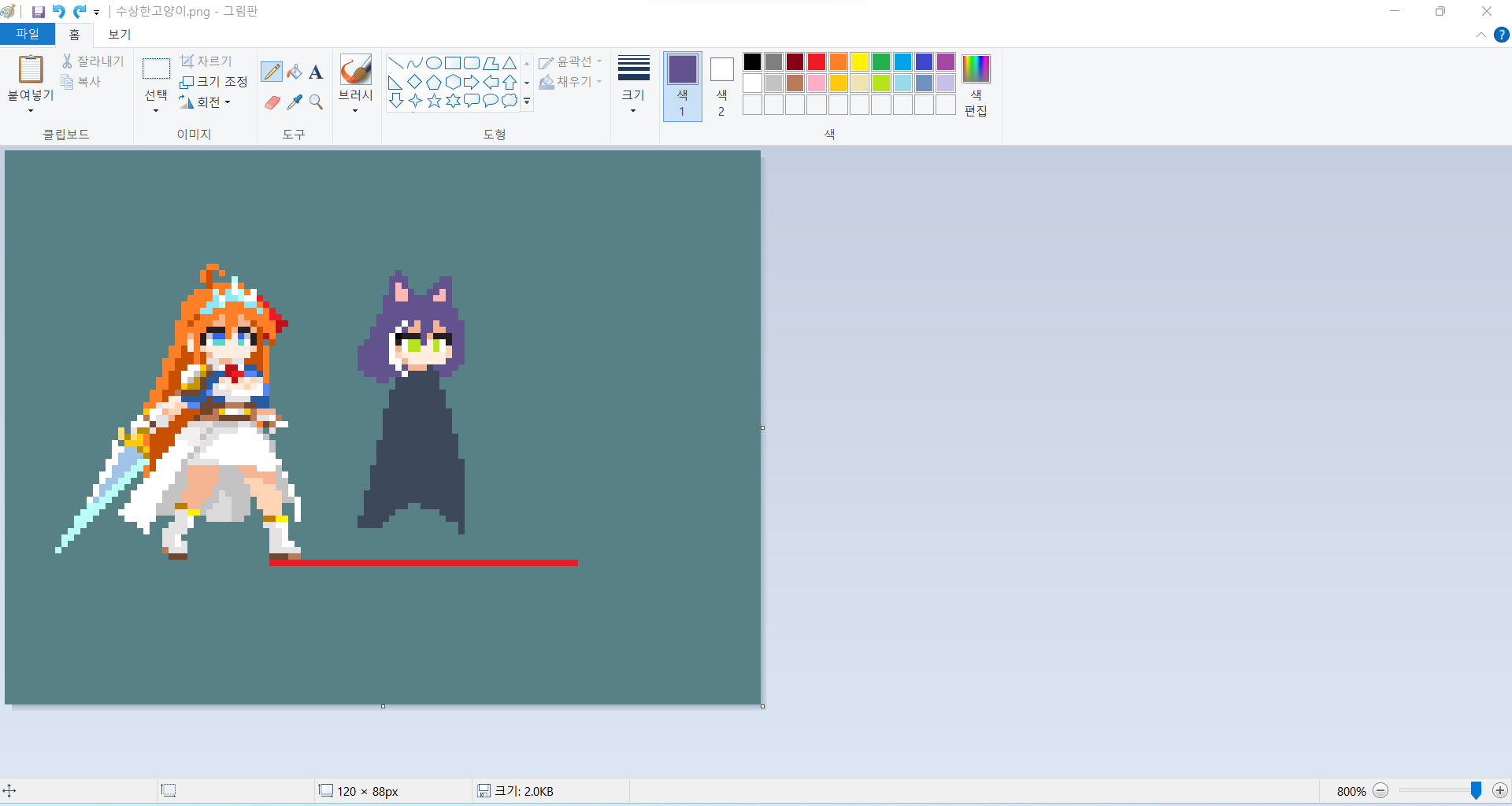Screen dimensions: 1512x806
Task: Click the Save icon in title bar
Action: point(38,12)
